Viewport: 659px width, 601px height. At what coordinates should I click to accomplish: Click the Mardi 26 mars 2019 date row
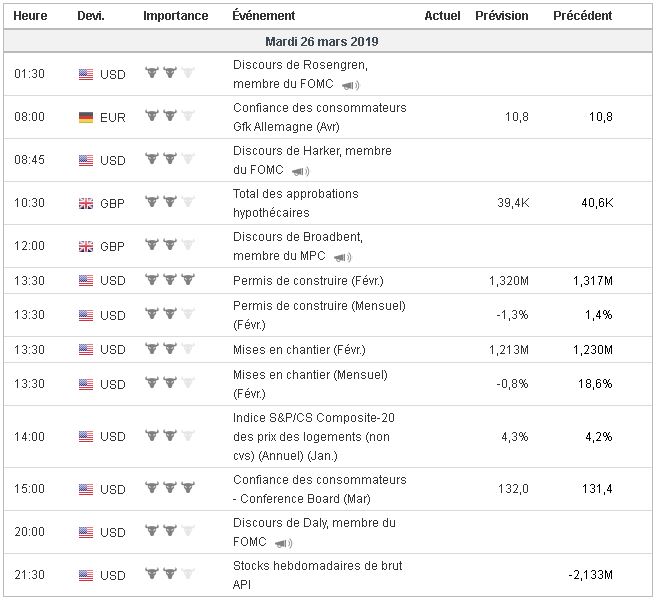click(x=329, y=42)
